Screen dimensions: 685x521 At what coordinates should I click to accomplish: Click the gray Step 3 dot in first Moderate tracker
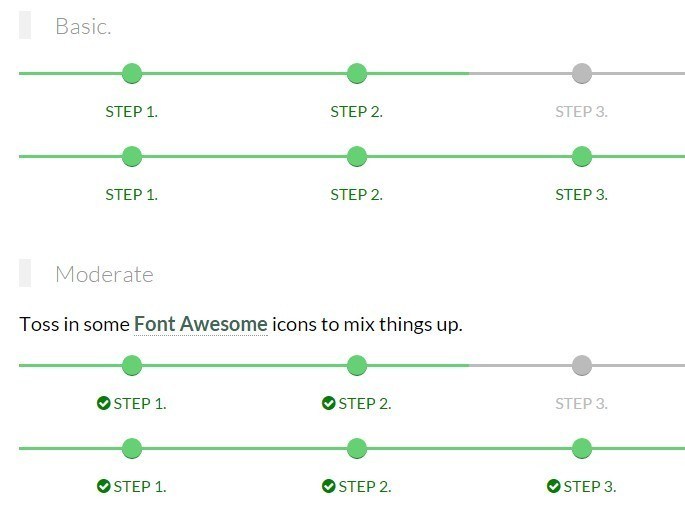(x=582, y=366)
